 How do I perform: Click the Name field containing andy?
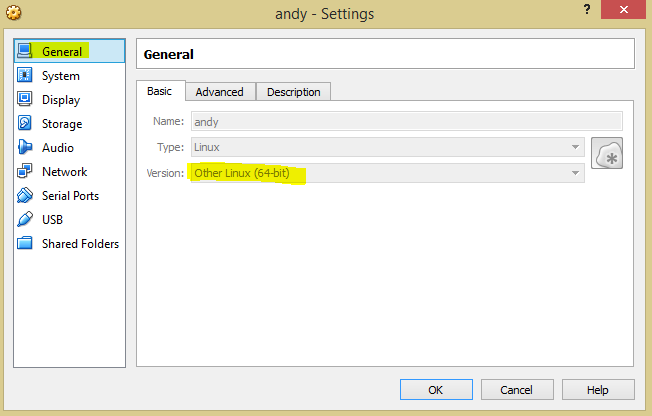[x=407, y=121]
